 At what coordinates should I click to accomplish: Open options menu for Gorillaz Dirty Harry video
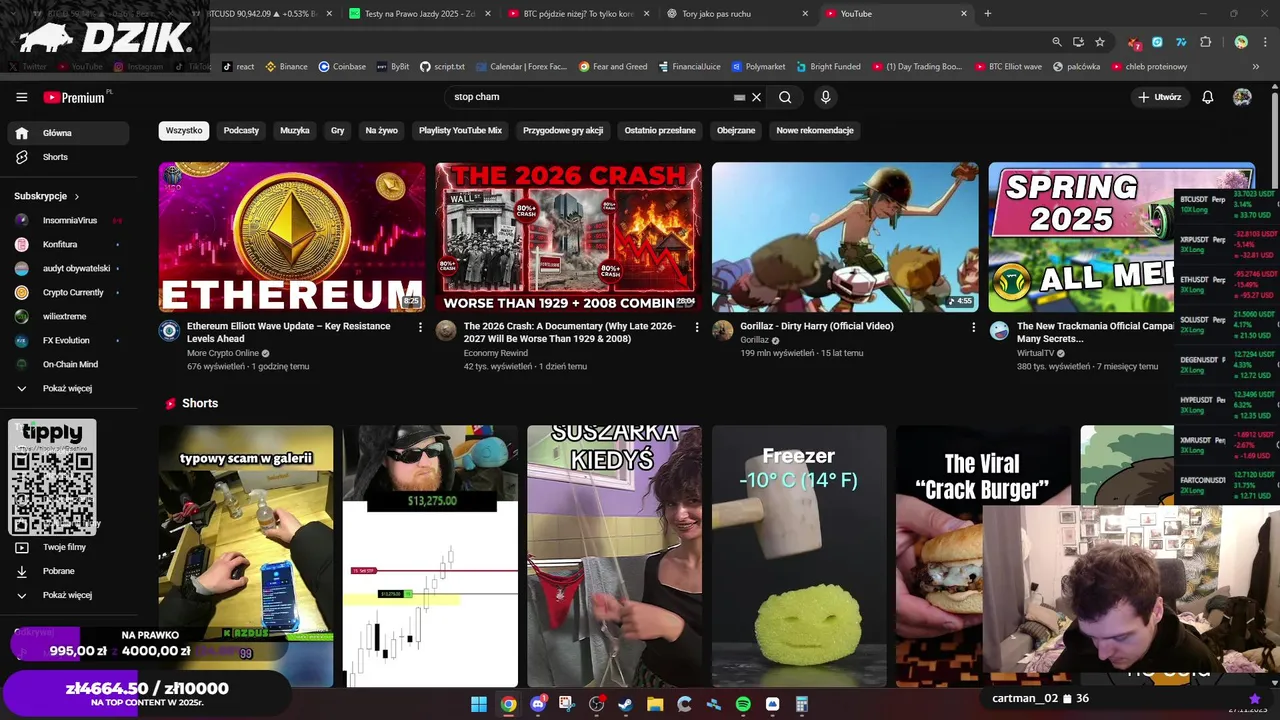click(974, 327)
